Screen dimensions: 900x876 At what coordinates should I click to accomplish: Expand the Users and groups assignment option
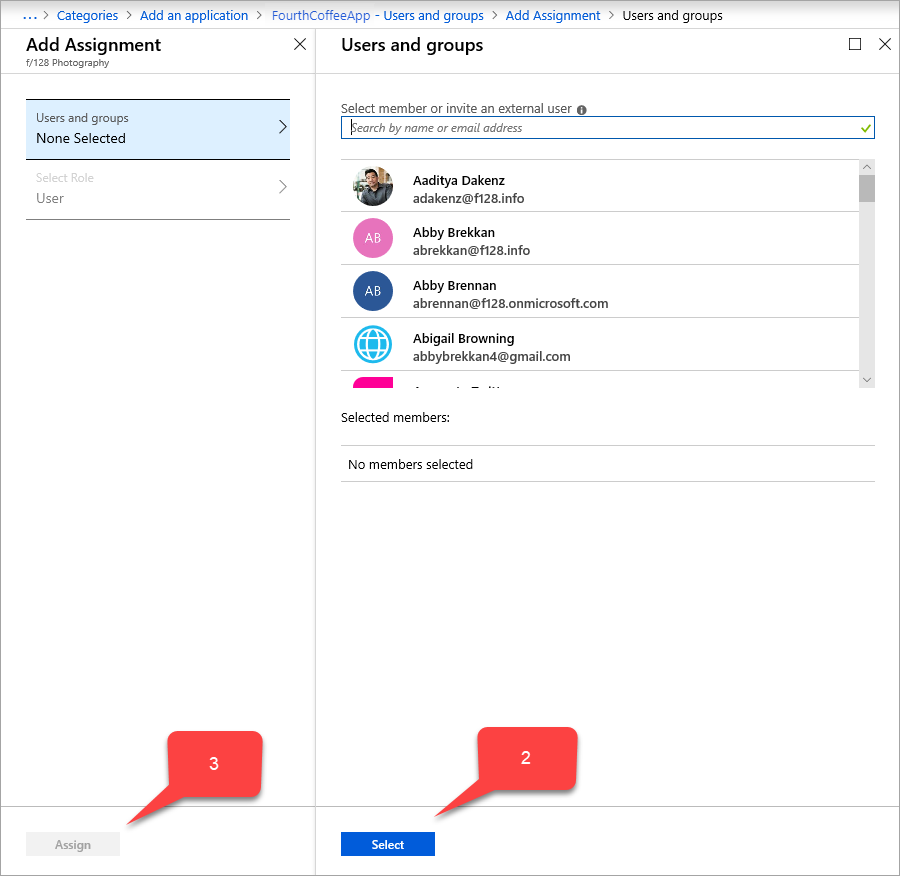(x=157, y=128)
